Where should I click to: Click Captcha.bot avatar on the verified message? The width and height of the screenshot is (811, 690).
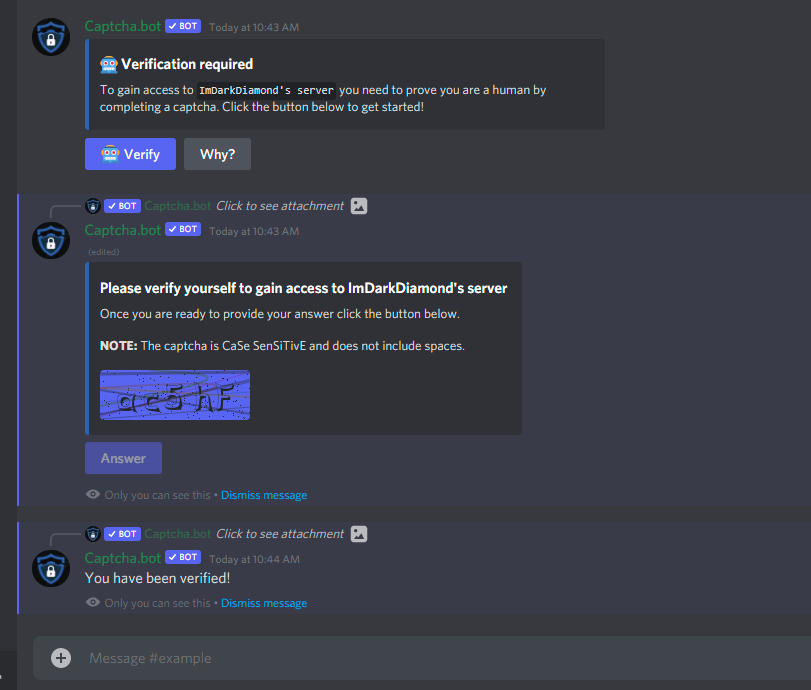tap(51, 568)
